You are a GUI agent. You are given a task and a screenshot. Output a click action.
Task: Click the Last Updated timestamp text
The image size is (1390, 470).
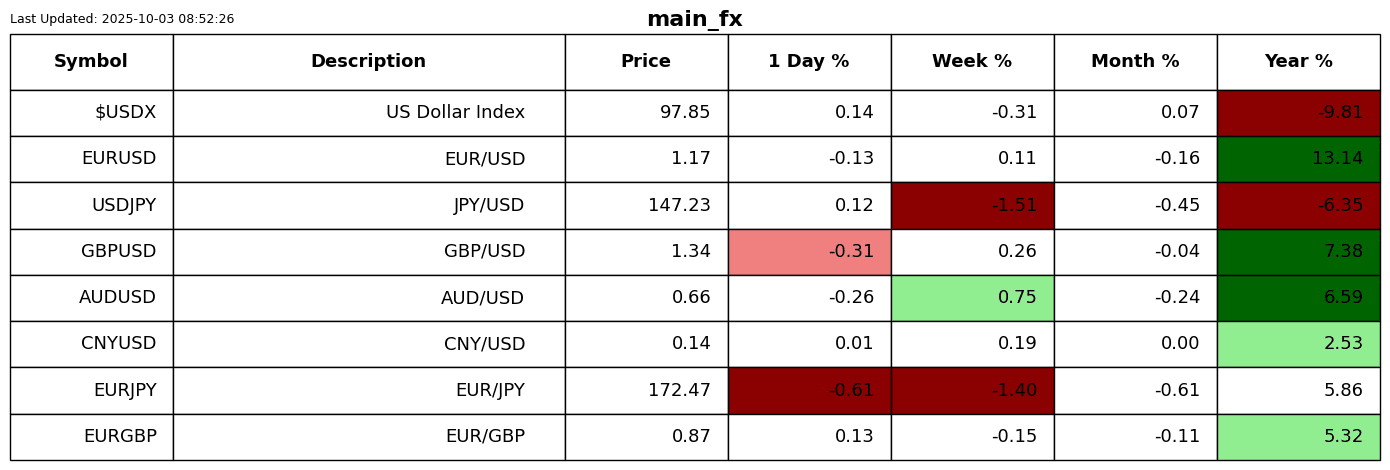point(122,19)
